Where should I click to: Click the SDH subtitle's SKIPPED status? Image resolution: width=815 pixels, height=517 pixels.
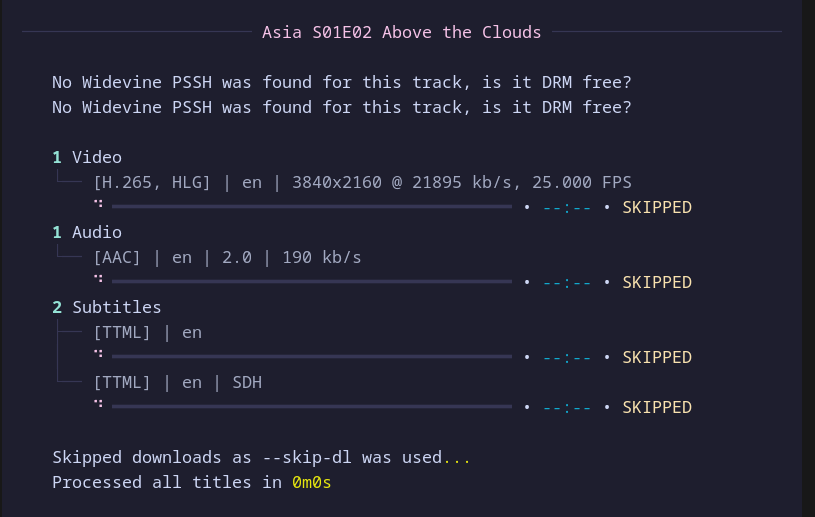coord(657,407)
